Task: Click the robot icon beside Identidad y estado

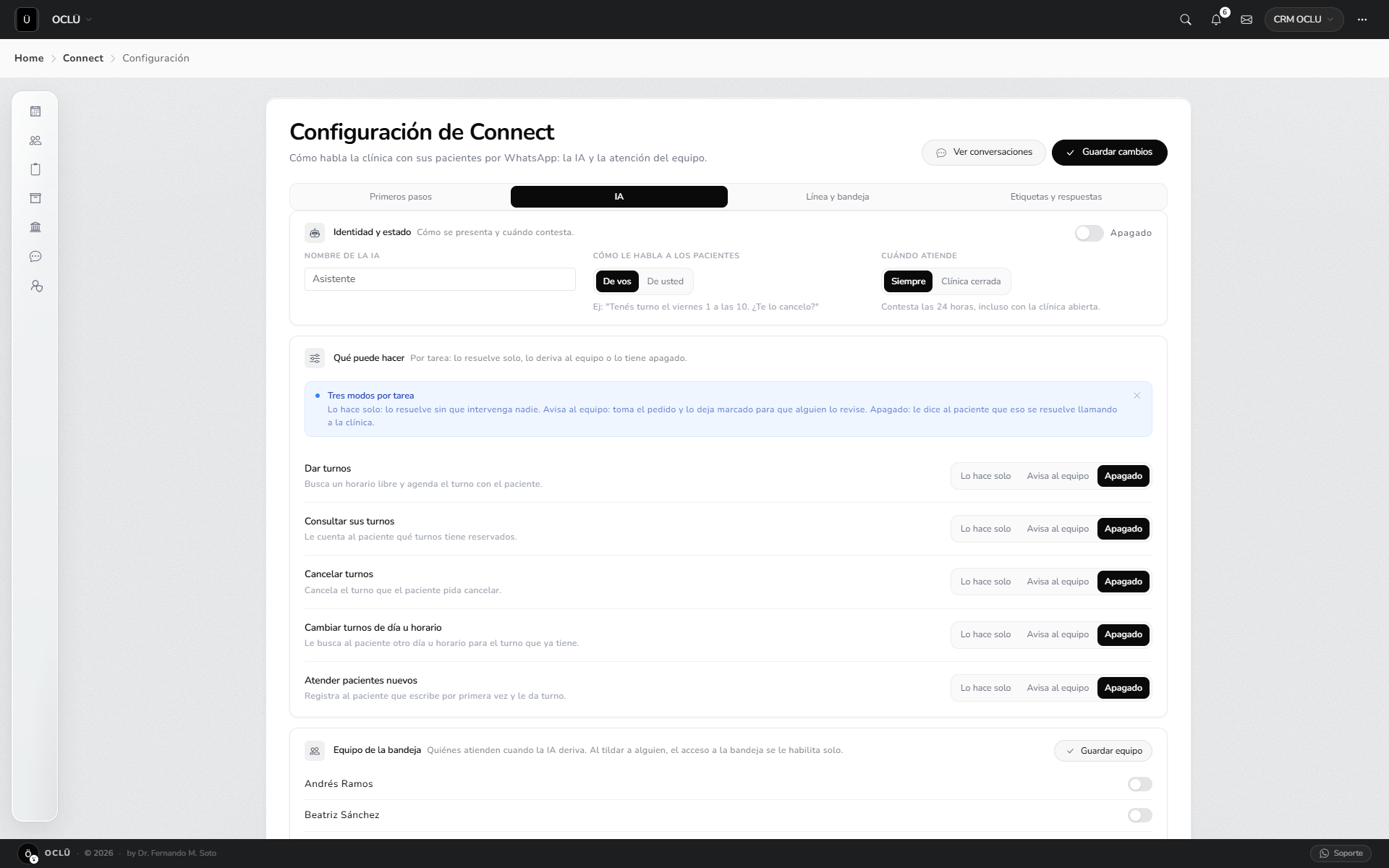Action: [x=315, y=233]
